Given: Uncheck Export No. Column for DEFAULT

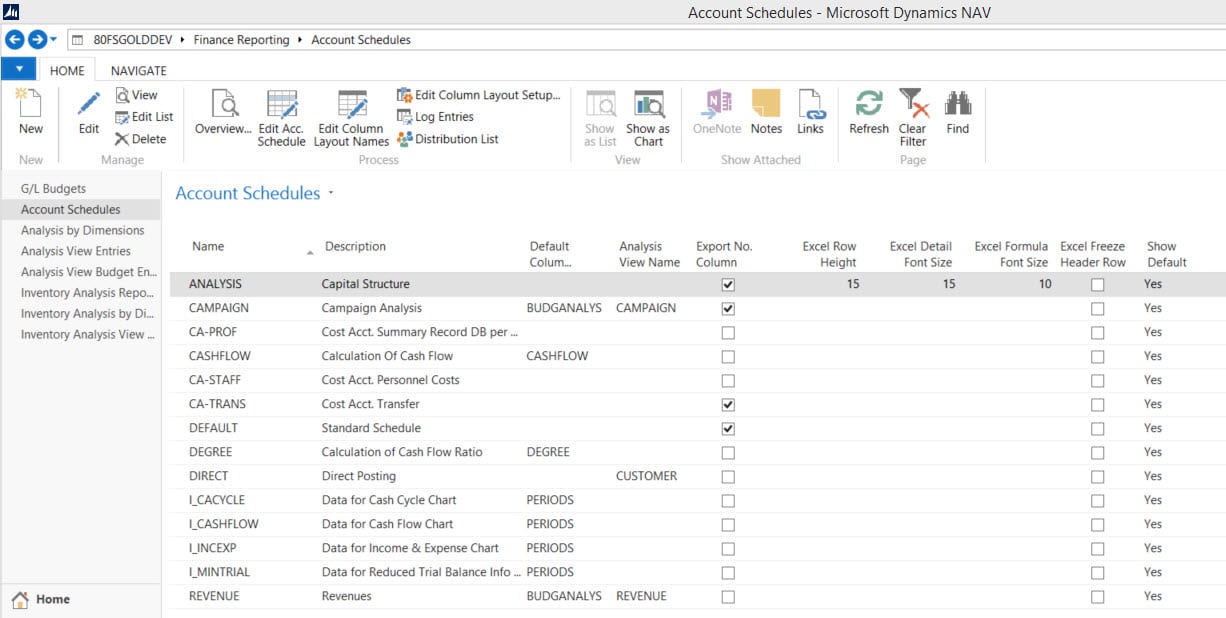Looking at the screenshot, I should (728, 428).
